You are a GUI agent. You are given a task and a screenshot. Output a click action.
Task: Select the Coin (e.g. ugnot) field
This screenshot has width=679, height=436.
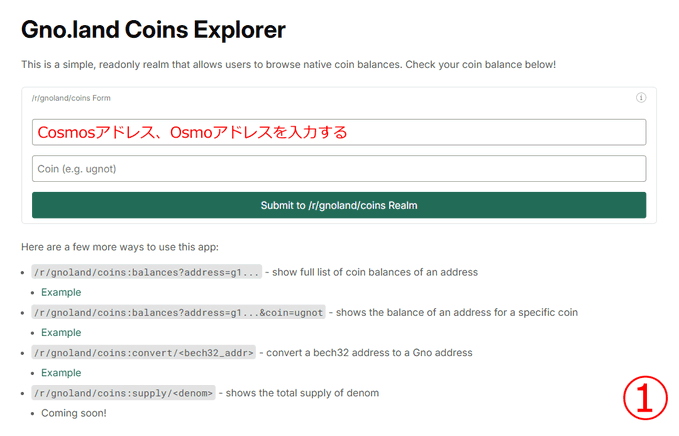[339, 168]
